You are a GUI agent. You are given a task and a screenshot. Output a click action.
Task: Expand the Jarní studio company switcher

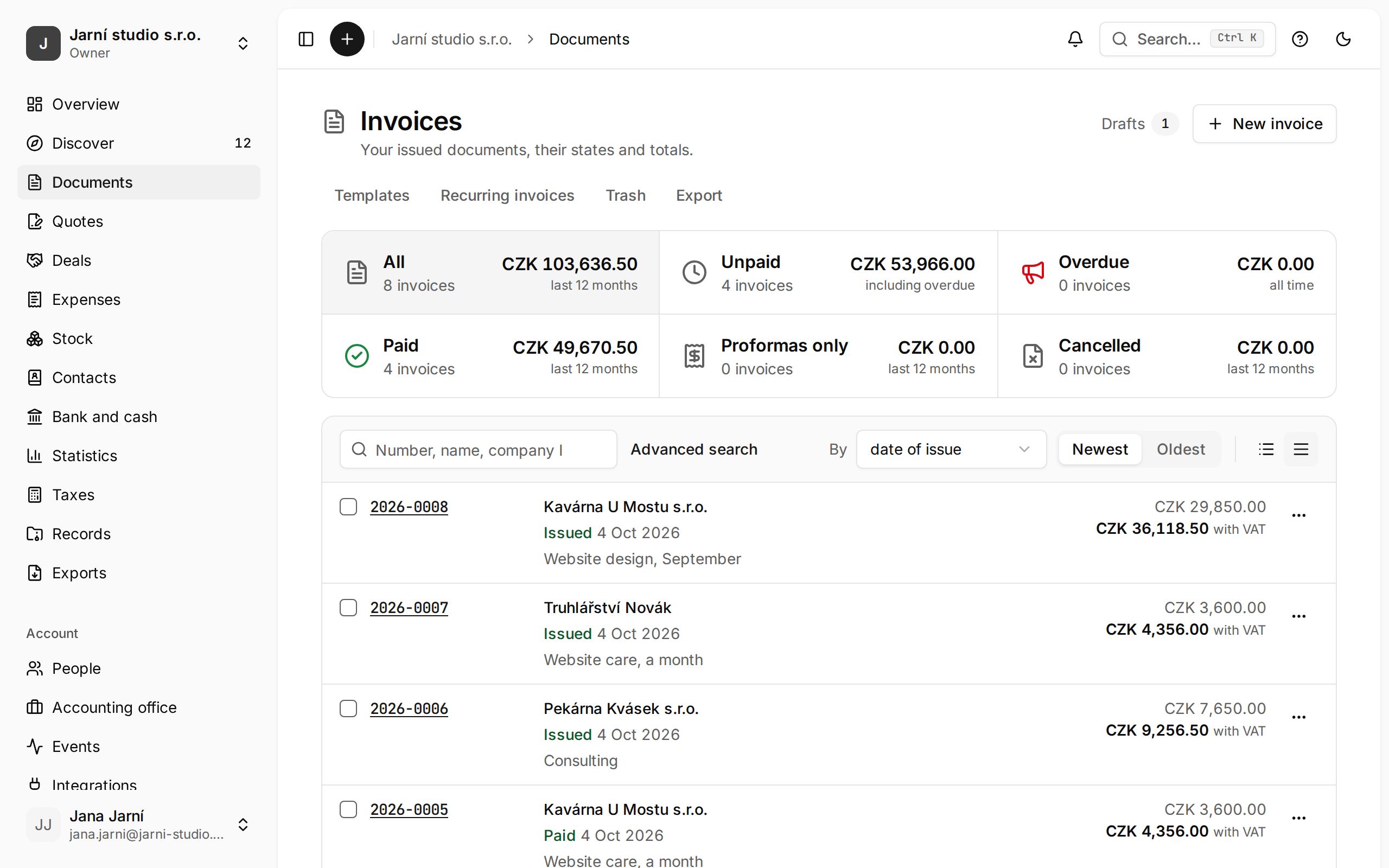pos(139,43)
